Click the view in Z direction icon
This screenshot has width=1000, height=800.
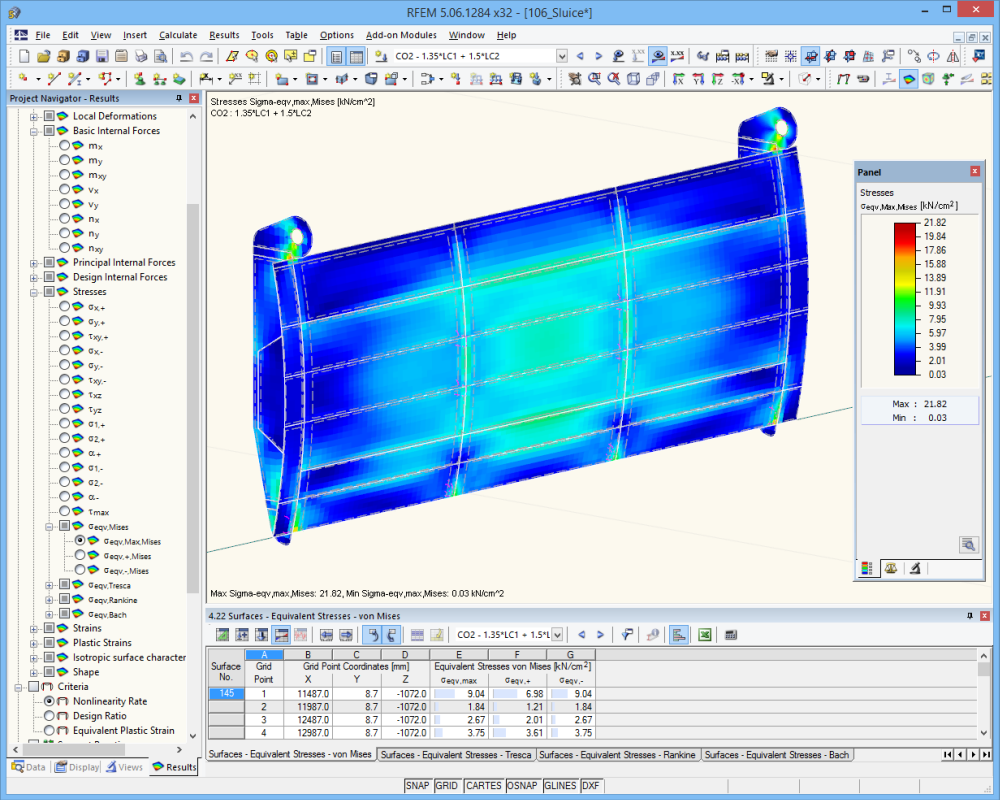click(717, 78)
